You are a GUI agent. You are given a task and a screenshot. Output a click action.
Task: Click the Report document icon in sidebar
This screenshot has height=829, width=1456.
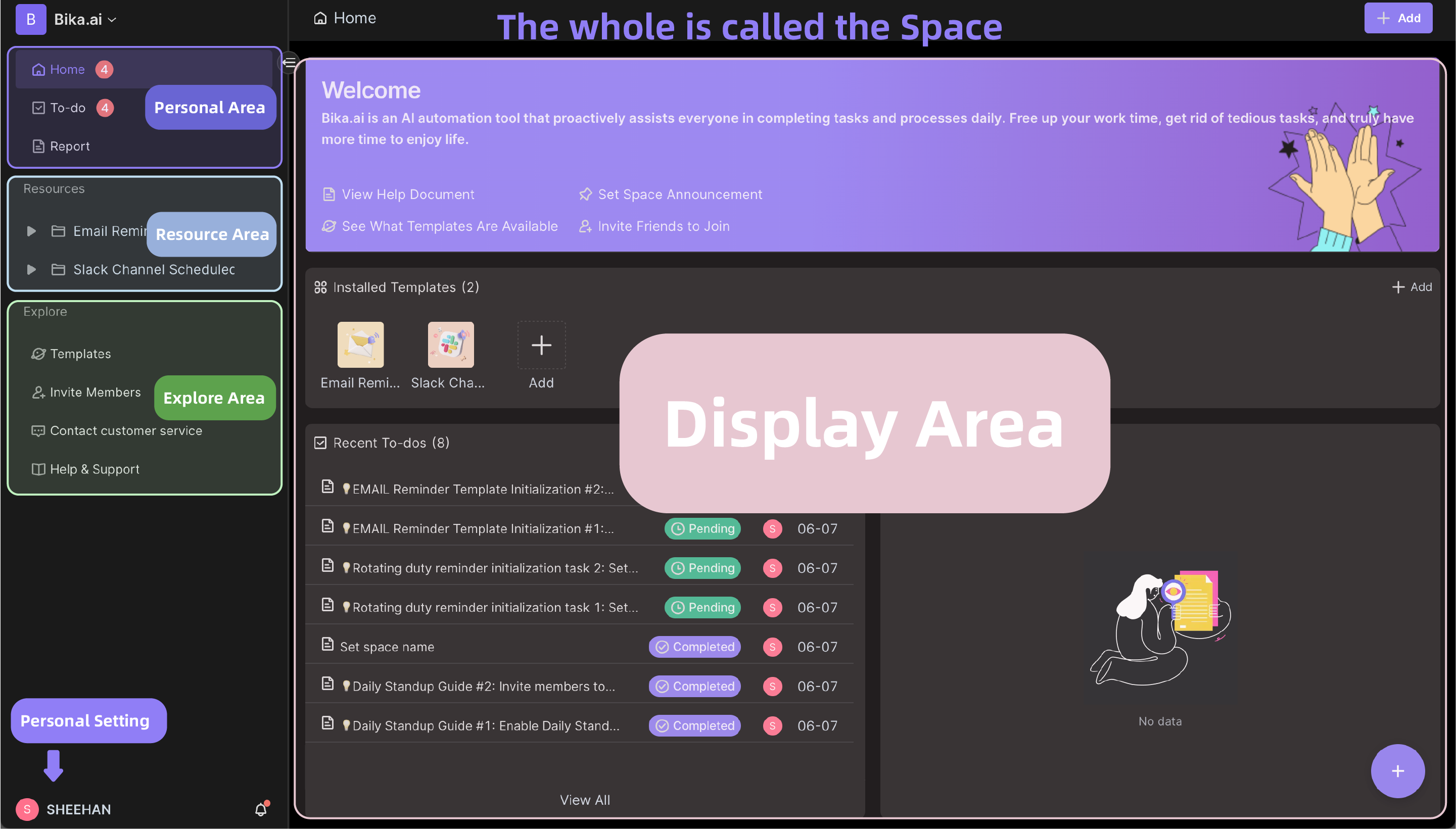click(x=38, y=147)
